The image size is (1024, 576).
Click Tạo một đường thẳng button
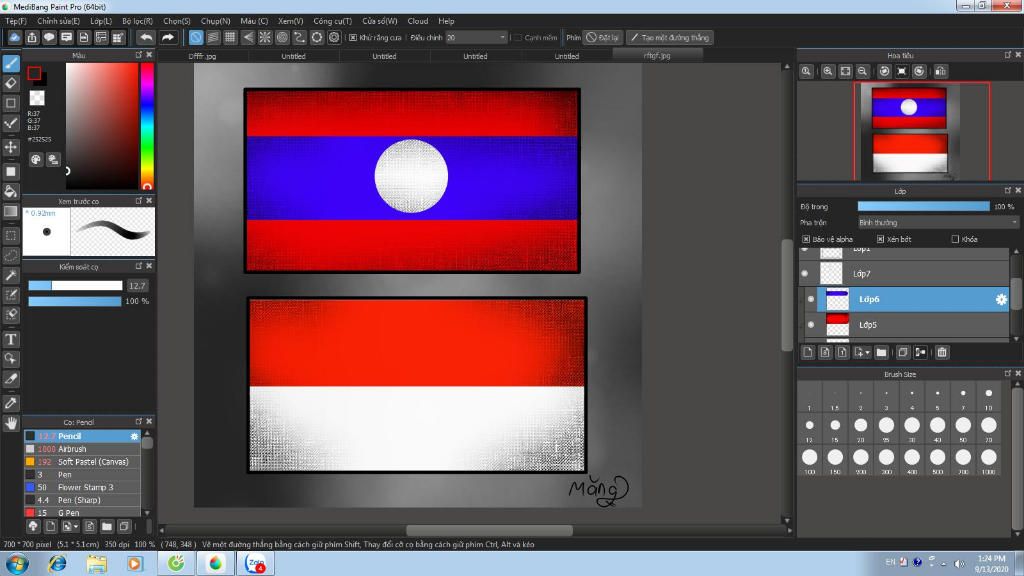point(670,38)
